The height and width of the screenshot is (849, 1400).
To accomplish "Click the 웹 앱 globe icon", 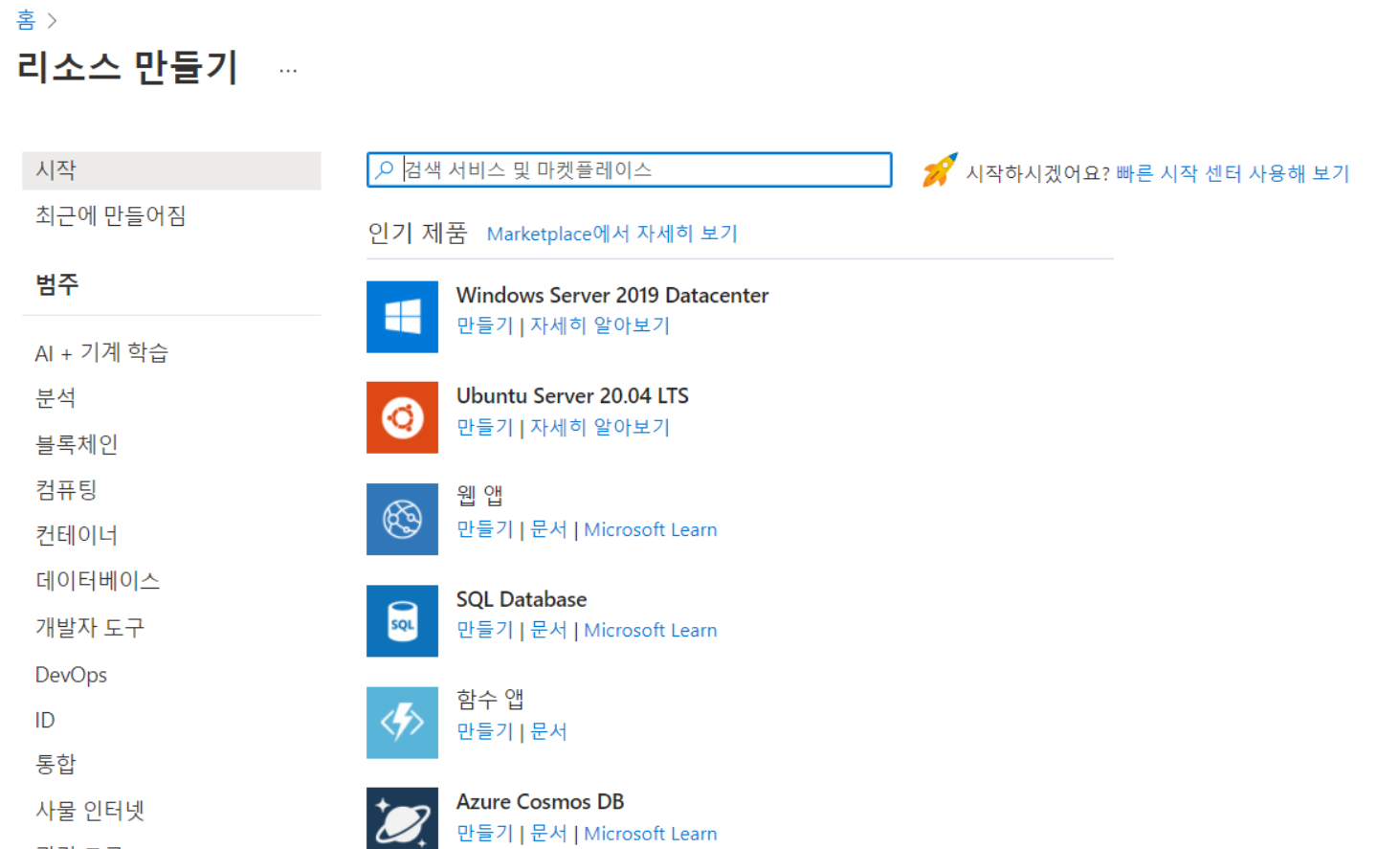I will coord(402,519).
